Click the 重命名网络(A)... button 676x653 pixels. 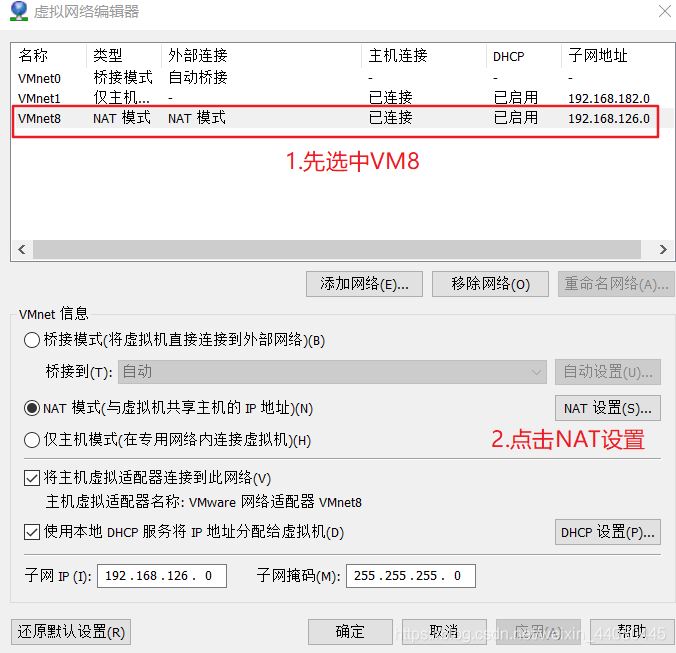pos(616,284)
